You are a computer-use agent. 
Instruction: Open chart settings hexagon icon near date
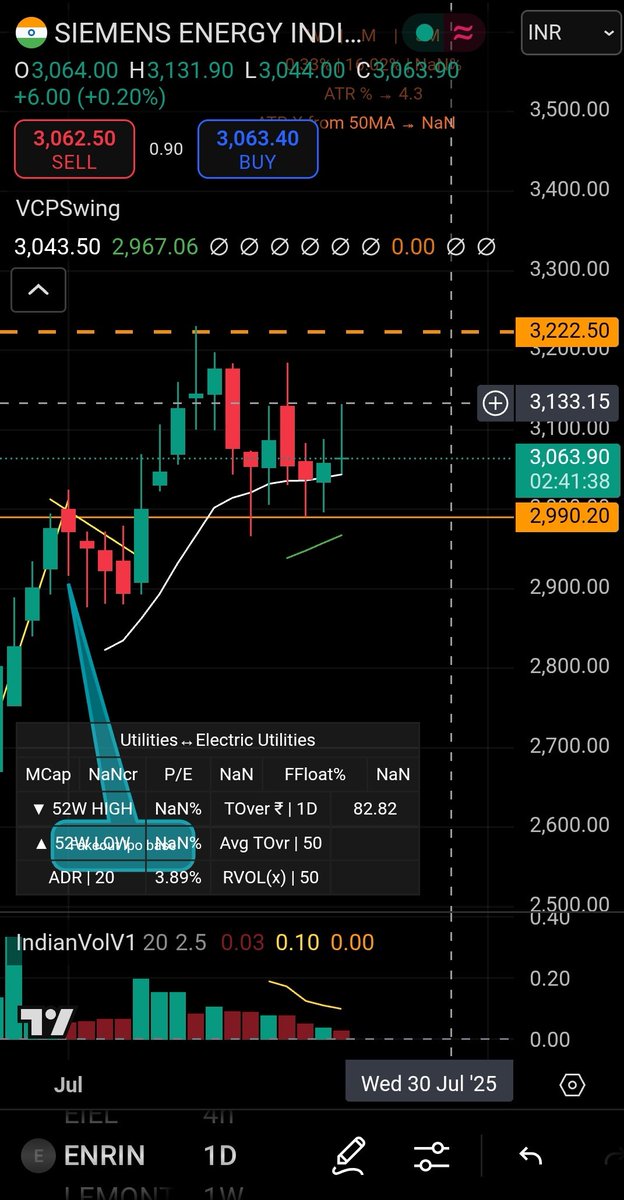(x=573, y=1084)
